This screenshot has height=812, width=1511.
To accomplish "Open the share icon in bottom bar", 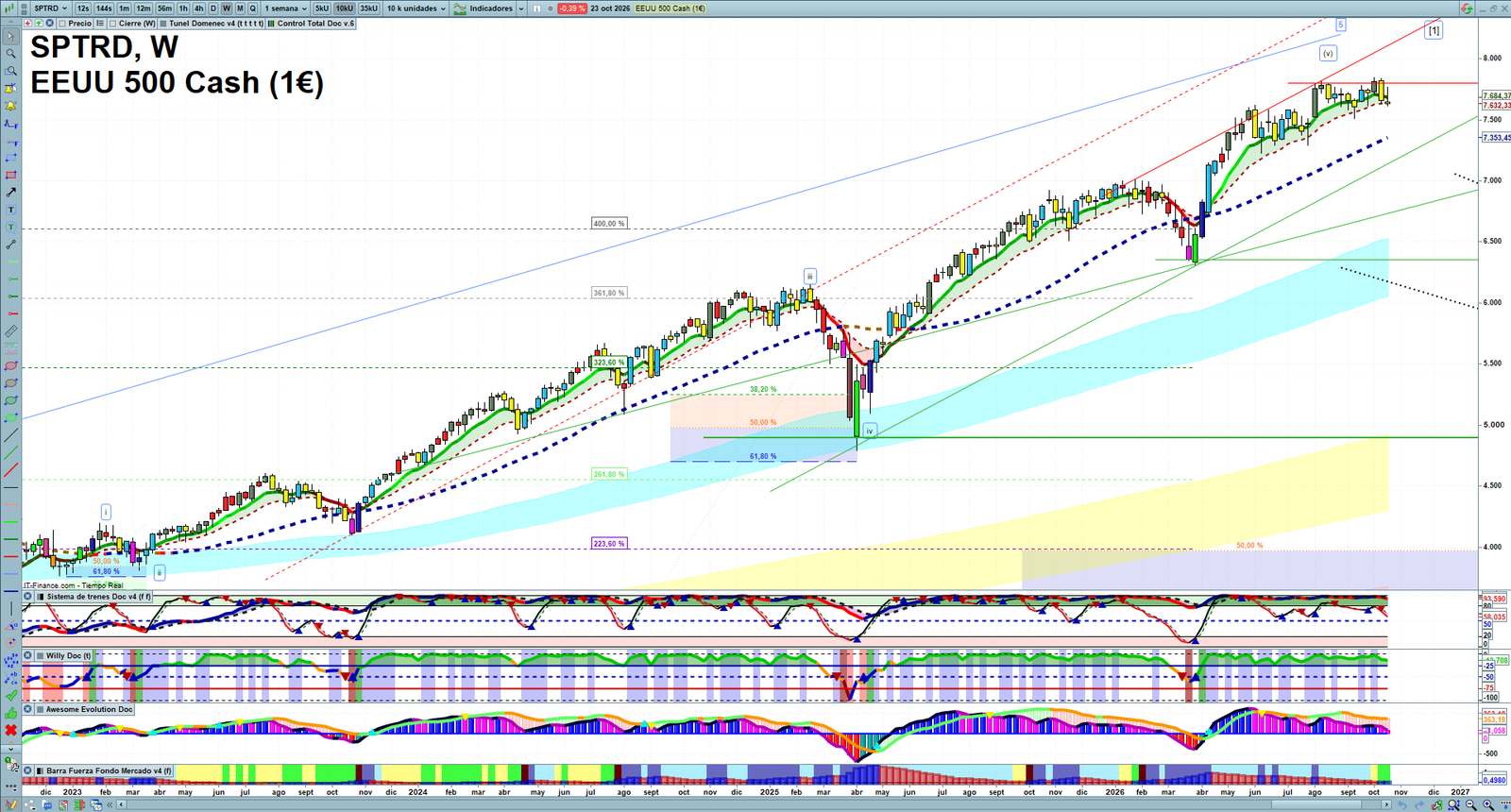I will tap(29, 804).
